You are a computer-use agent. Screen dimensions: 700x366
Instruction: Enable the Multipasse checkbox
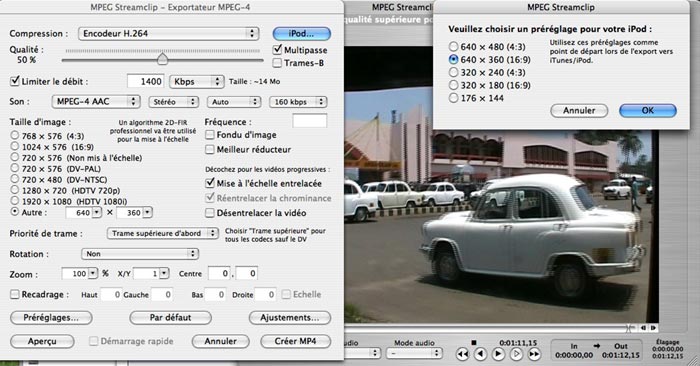277,50
